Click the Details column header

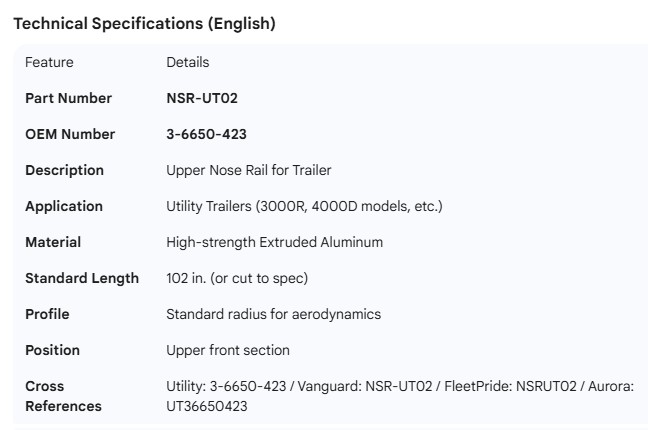[187, 62]
